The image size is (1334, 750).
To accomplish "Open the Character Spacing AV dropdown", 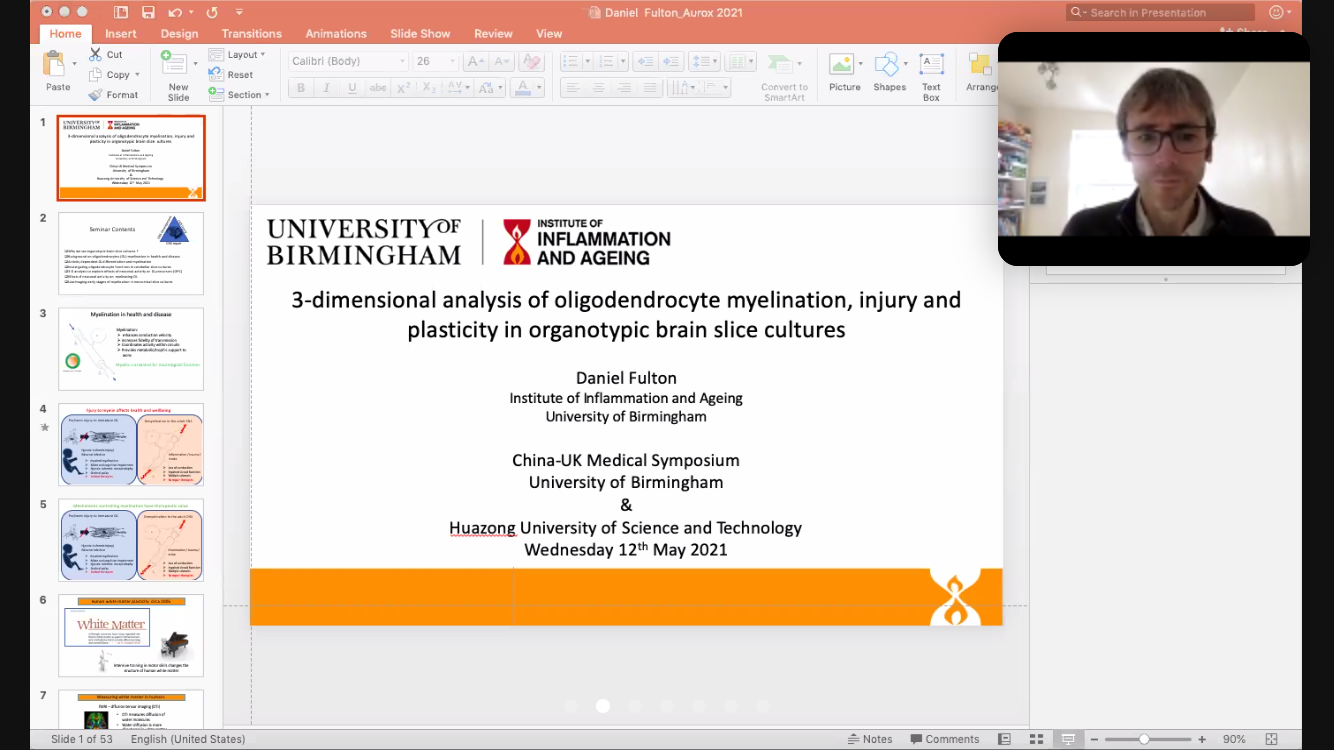I will pyautogui.click(x=459, y=88).
